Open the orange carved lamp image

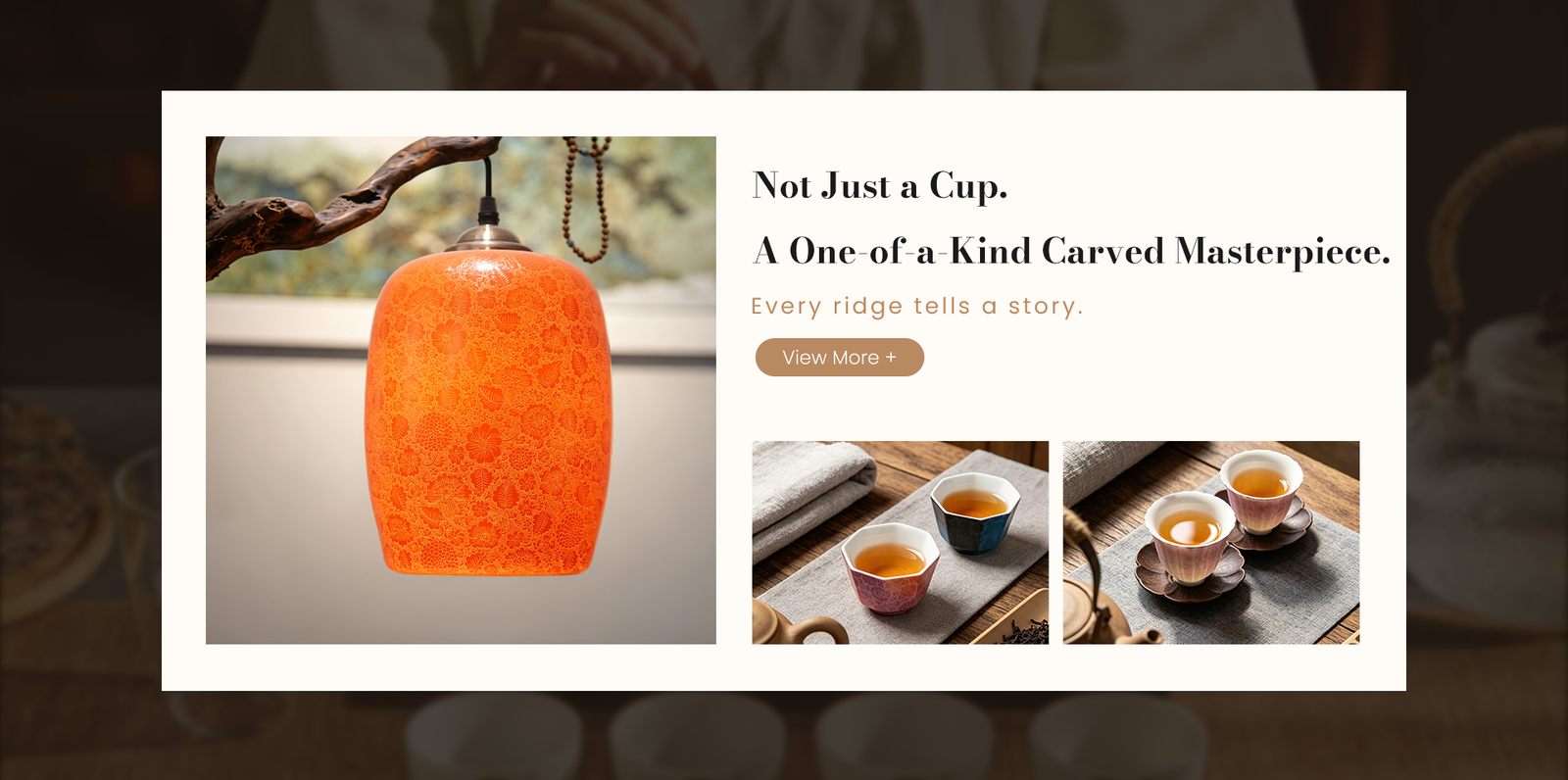[x=461, y=390]
